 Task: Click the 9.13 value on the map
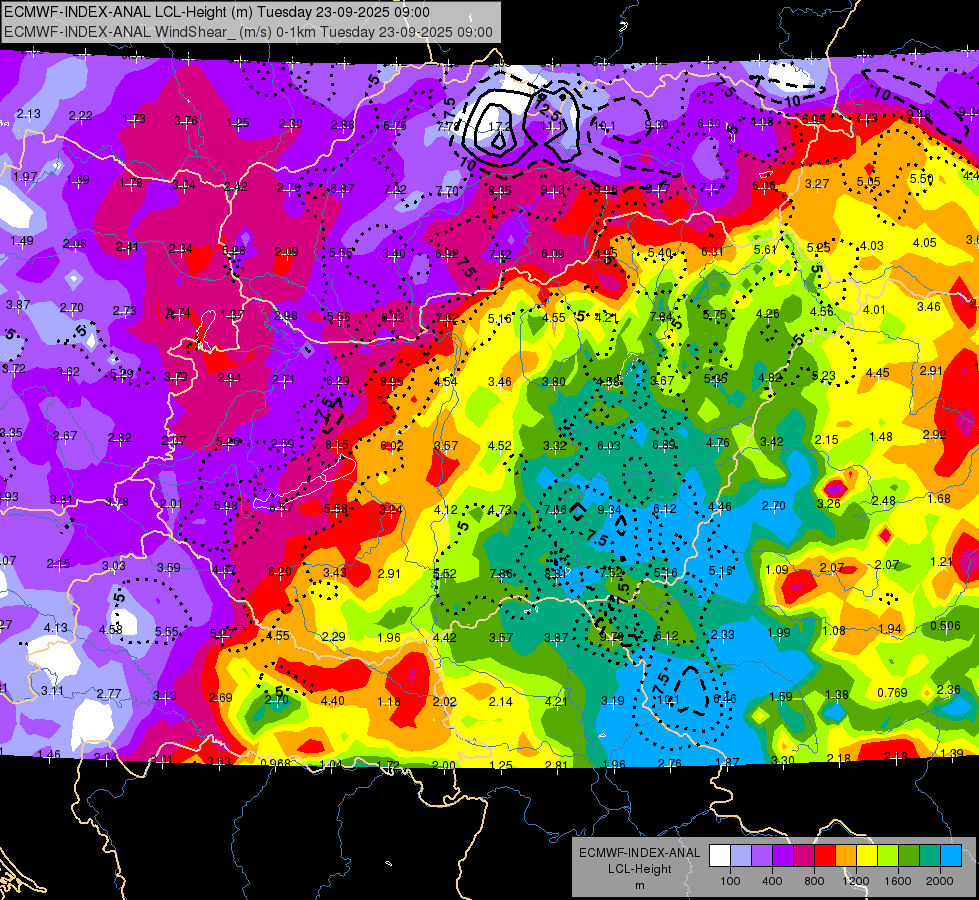(553, 189)
